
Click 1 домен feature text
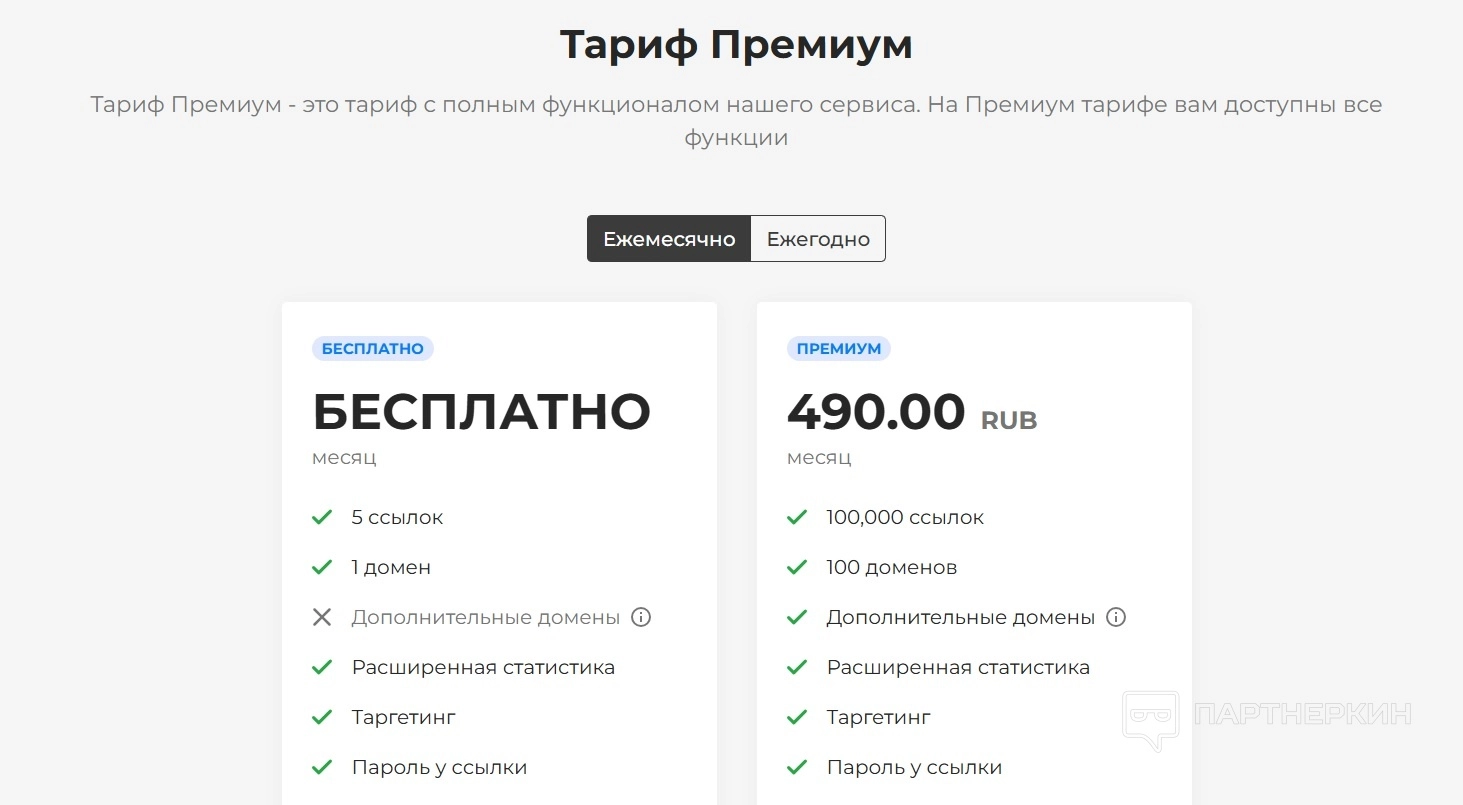pyautogui.click(x=391, y=567)
